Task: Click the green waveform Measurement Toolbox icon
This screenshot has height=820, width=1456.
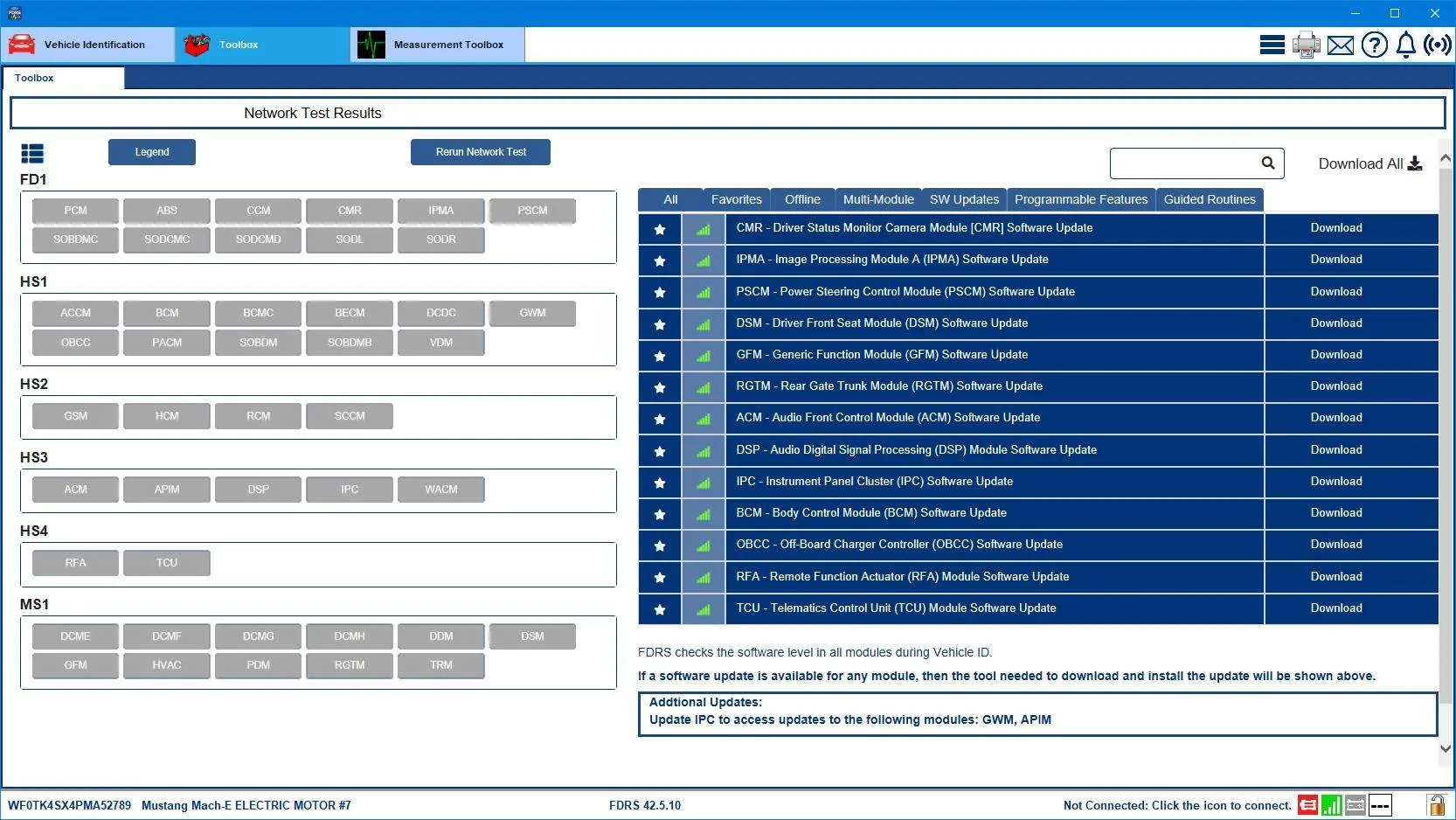Action: (371, 45)
